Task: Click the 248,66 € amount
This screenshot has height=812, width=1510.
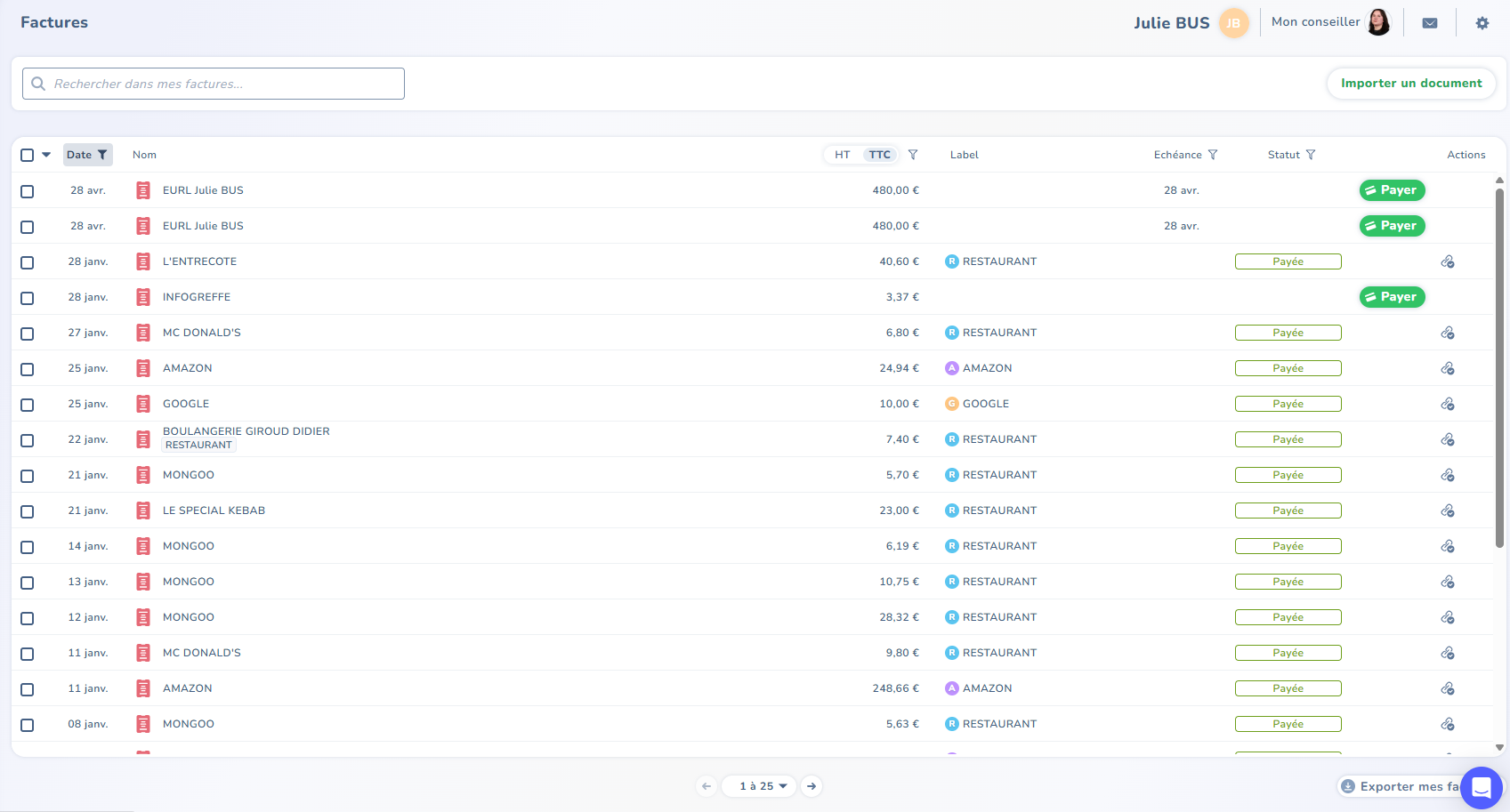Action: (x=895, y=688)
